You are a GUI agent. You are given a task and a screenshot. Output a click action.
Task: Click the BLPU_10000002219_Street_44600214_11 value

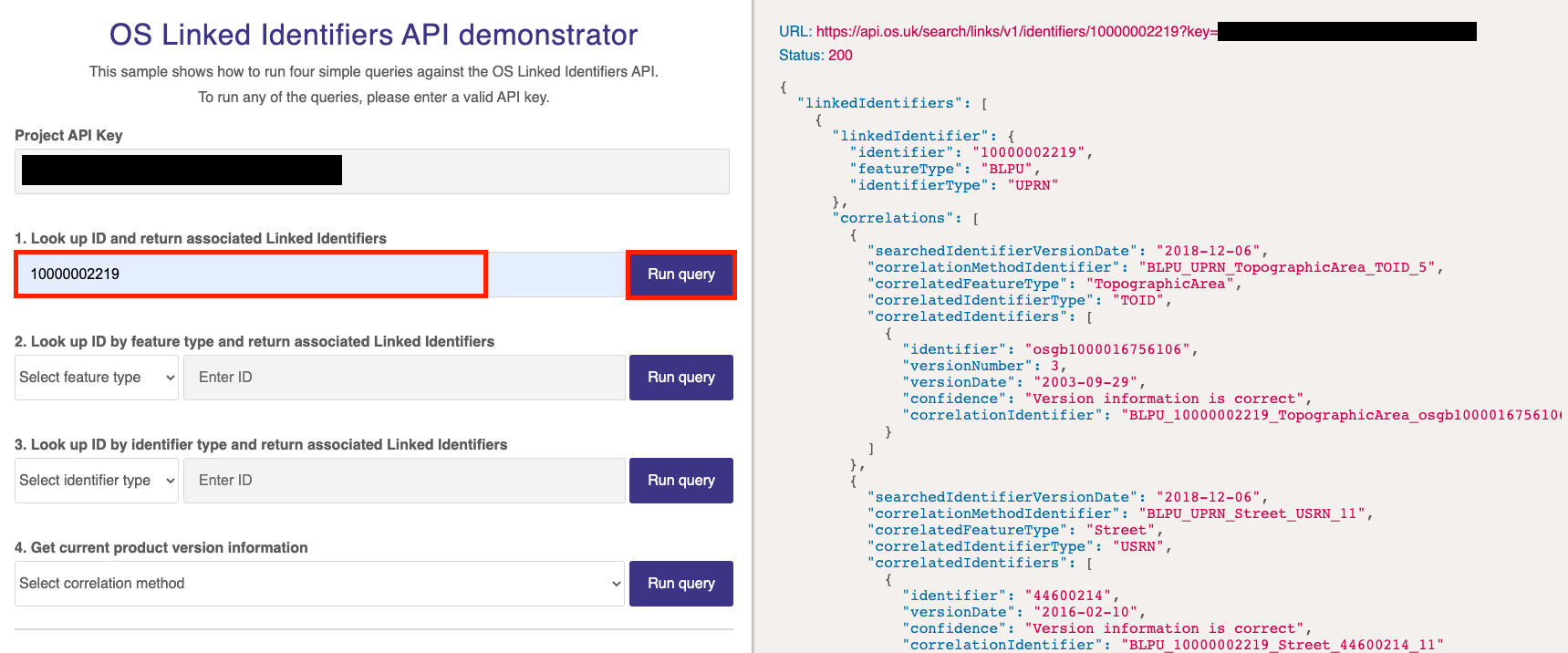pyautogui.click(x=1282, y=645)
